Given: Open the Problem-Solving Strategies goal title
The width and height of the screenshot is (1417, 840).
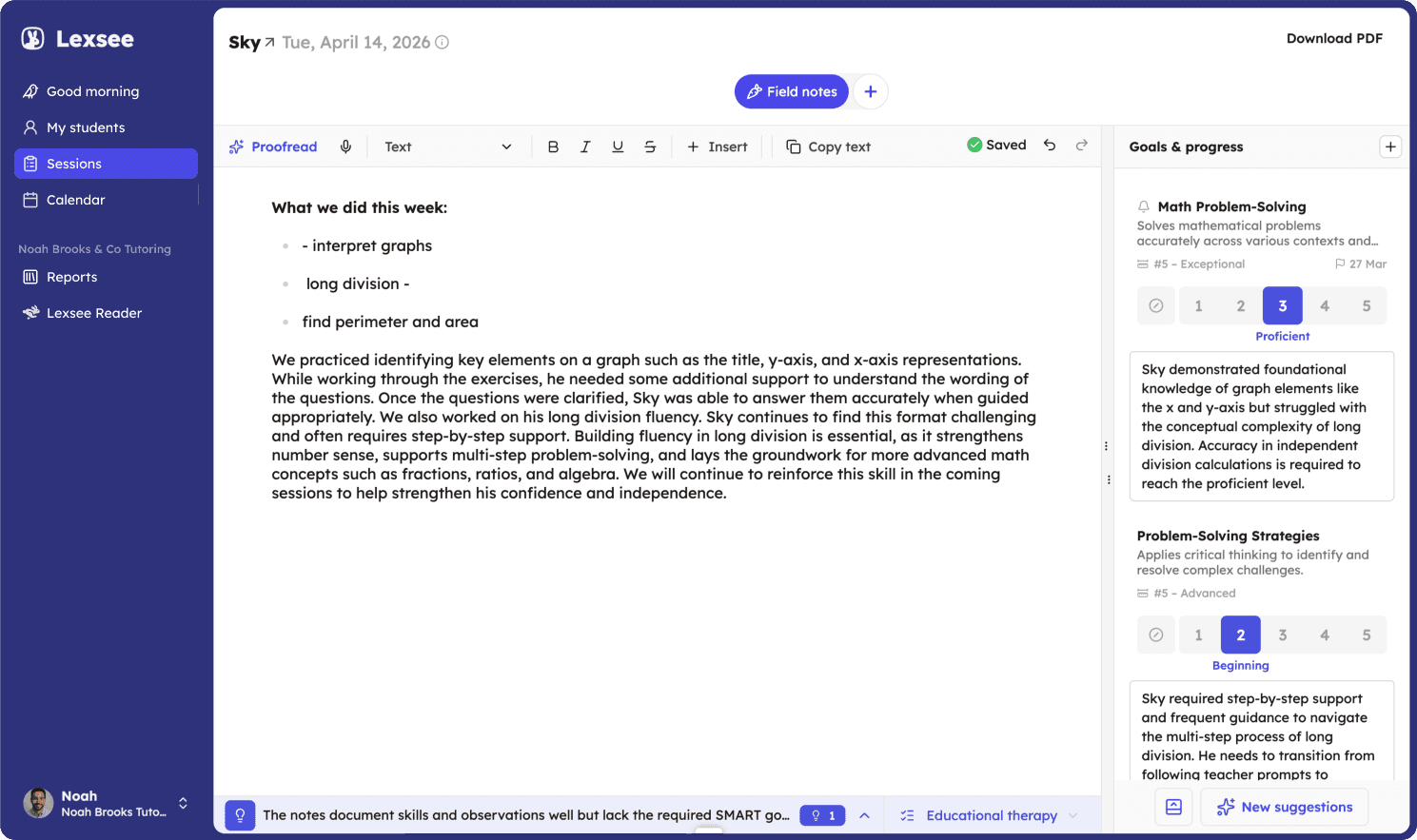Looking at the screenshot, I should (1228, 536).
